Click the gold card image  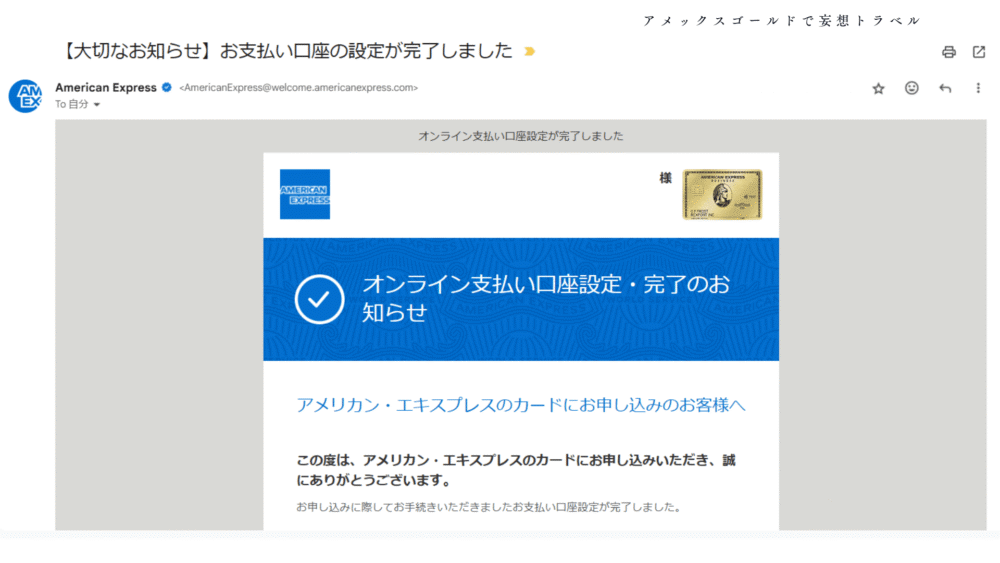click(x=722, y=194)
